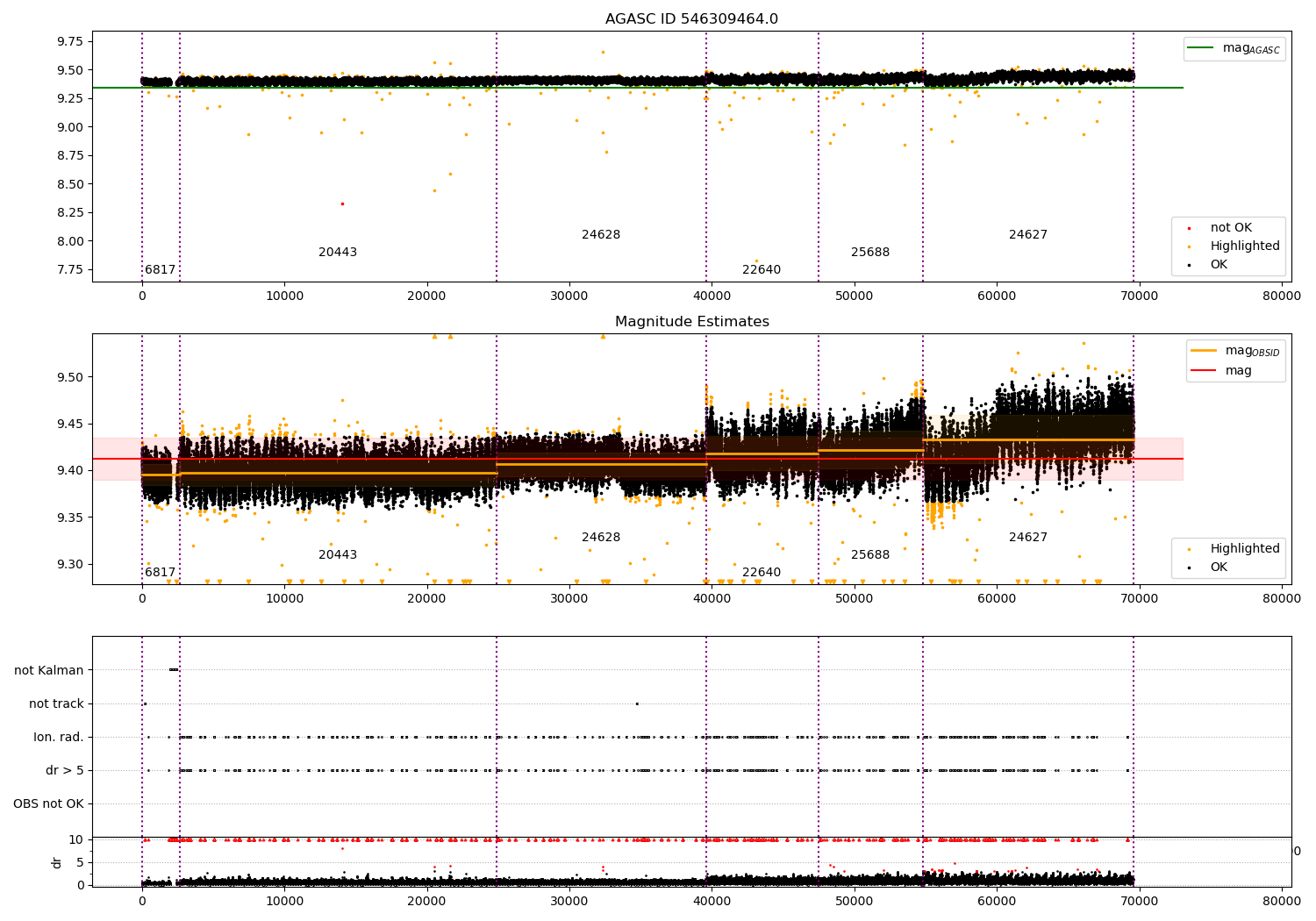Click label 22640 in the Magnitude Estimates plot
This screenshot has width=1316, height=921.
(x=762, y=572)
